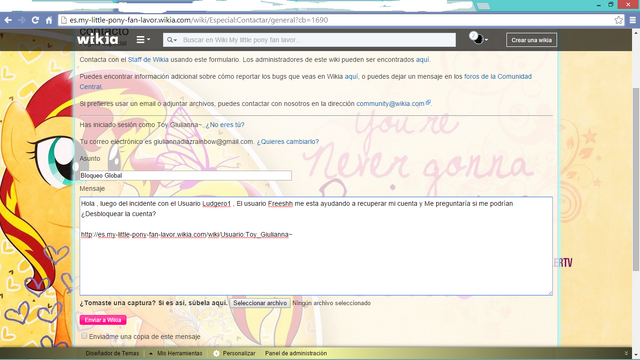Go back with the browser back arrow
Image resolution: width=640 pixels, height=360 pixels.
(x=8, y=20)
